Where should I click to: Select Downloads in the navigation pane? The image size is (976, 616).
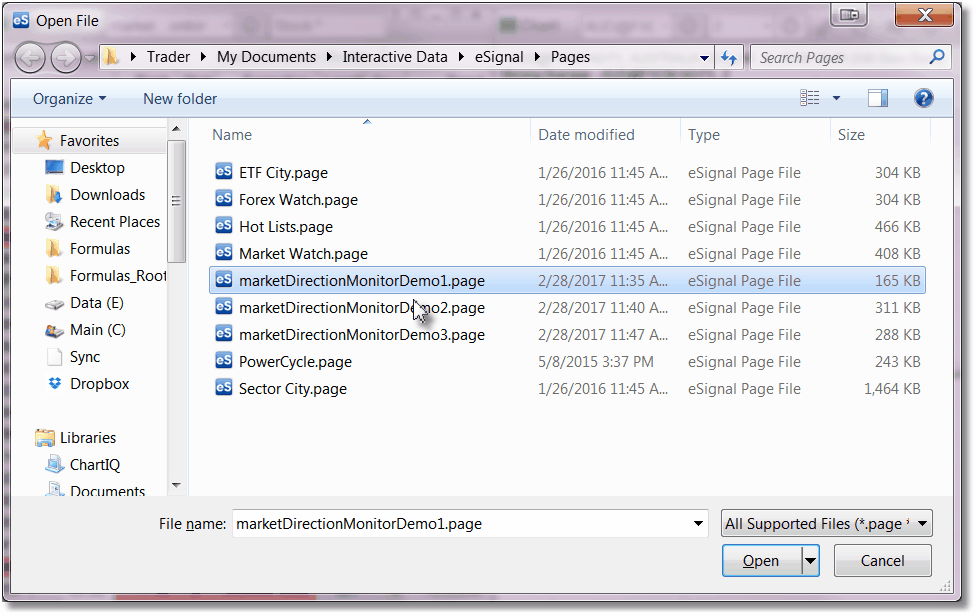click(x=107, y=195)
